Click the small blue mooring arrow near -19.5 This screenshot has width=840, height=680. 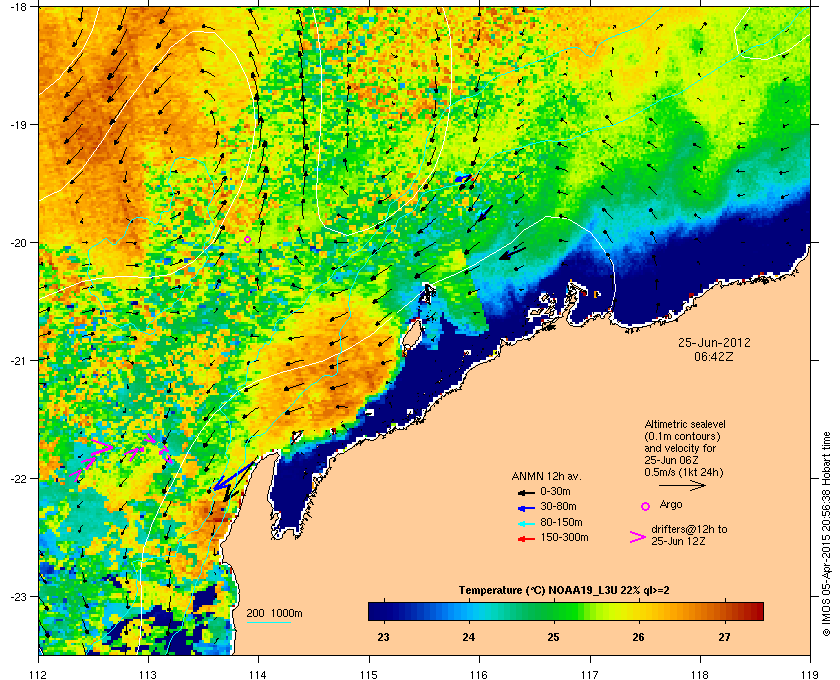462,179
